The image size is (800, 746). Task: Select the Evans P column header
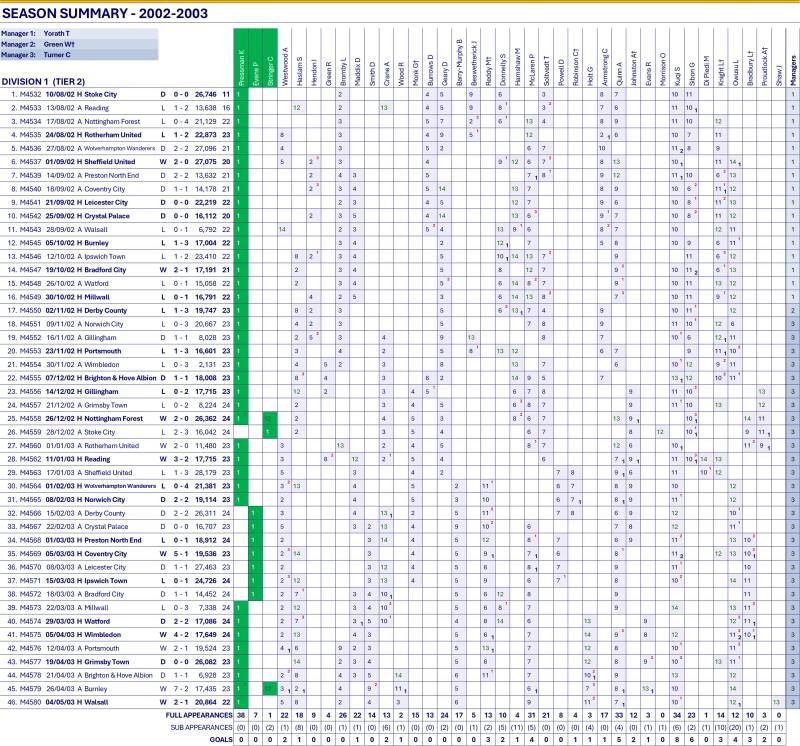pos(256,58)
